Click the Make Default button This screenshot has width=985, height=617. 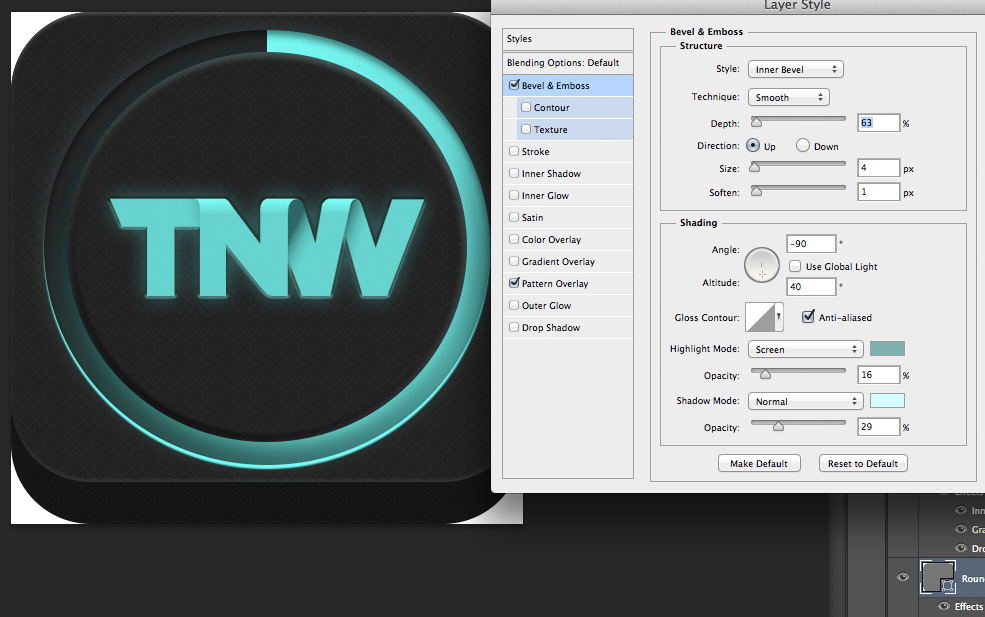click(x=759, y=463)
